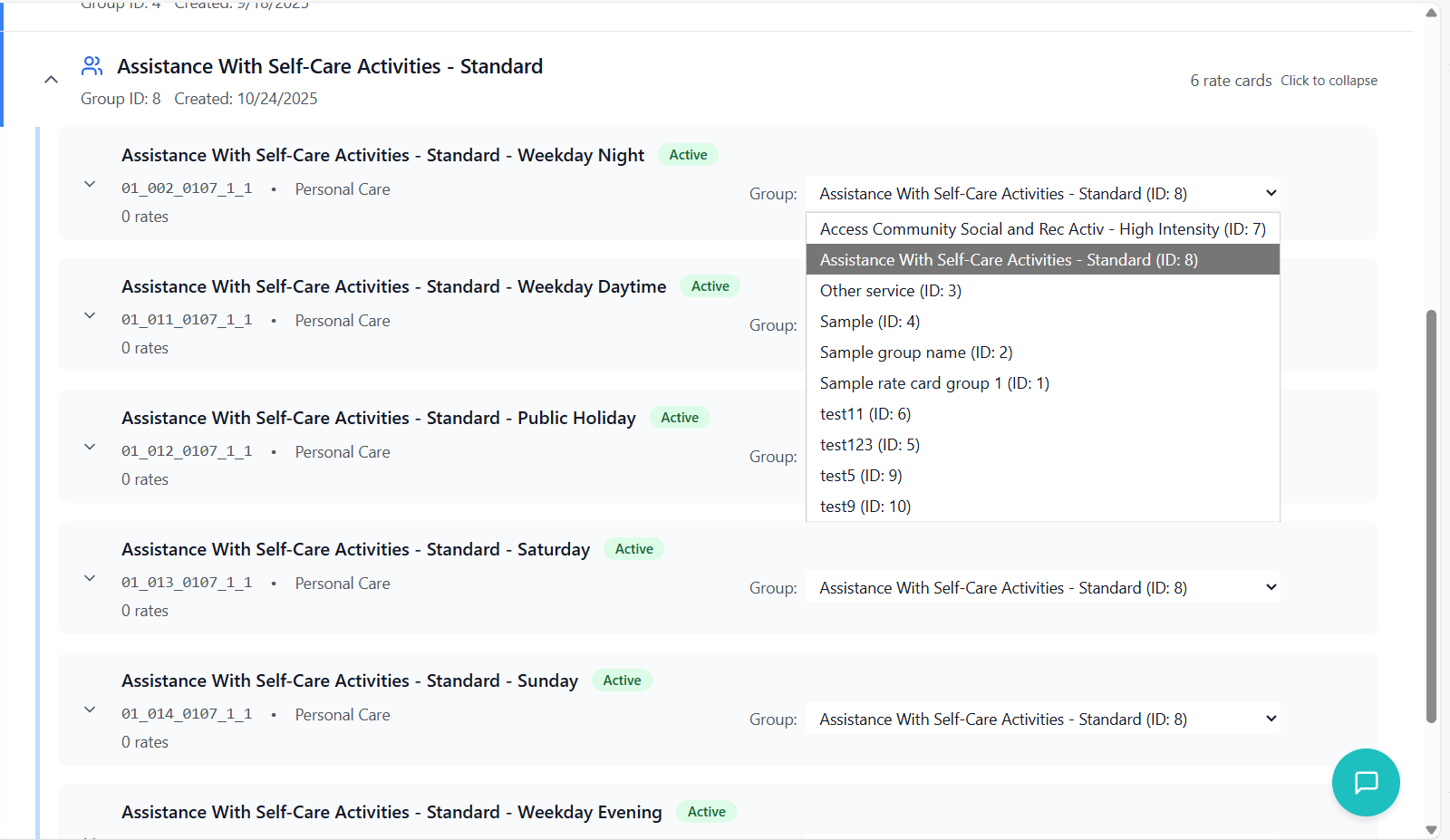
Task: Choose Other service (ID: 3) option
Action: 890,291
